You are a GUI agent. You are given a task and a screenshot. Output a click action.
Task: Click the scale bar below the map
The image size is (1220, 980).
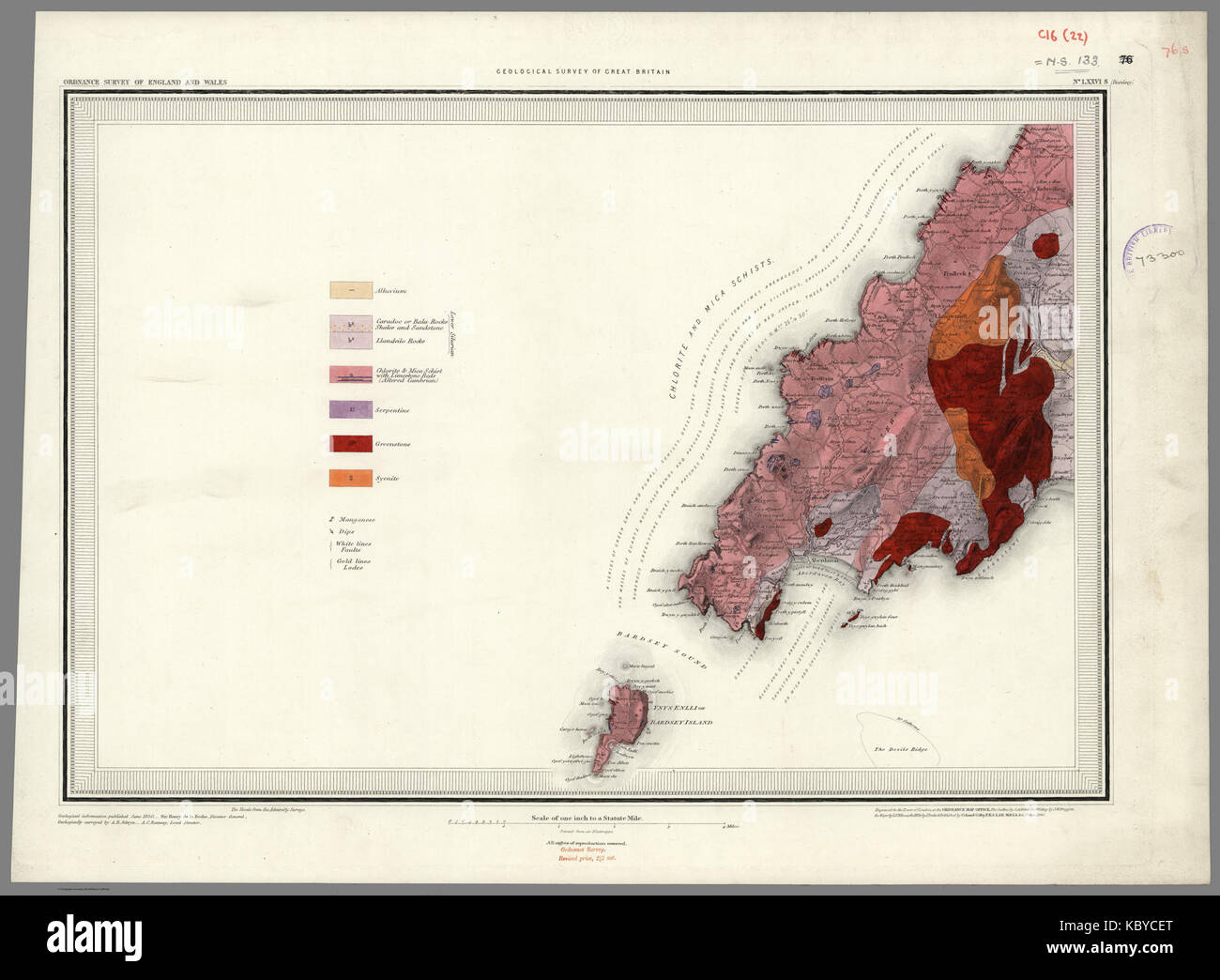(x=595, y=826)
